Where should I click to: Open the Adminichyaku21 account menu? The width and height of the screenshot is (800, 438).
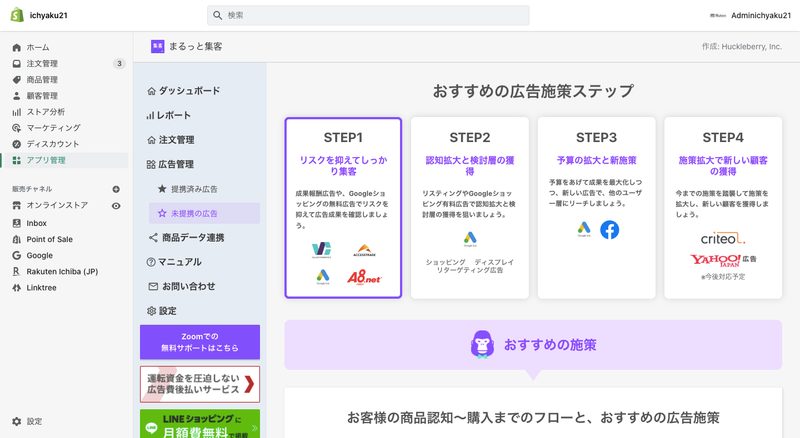[751, 15]
